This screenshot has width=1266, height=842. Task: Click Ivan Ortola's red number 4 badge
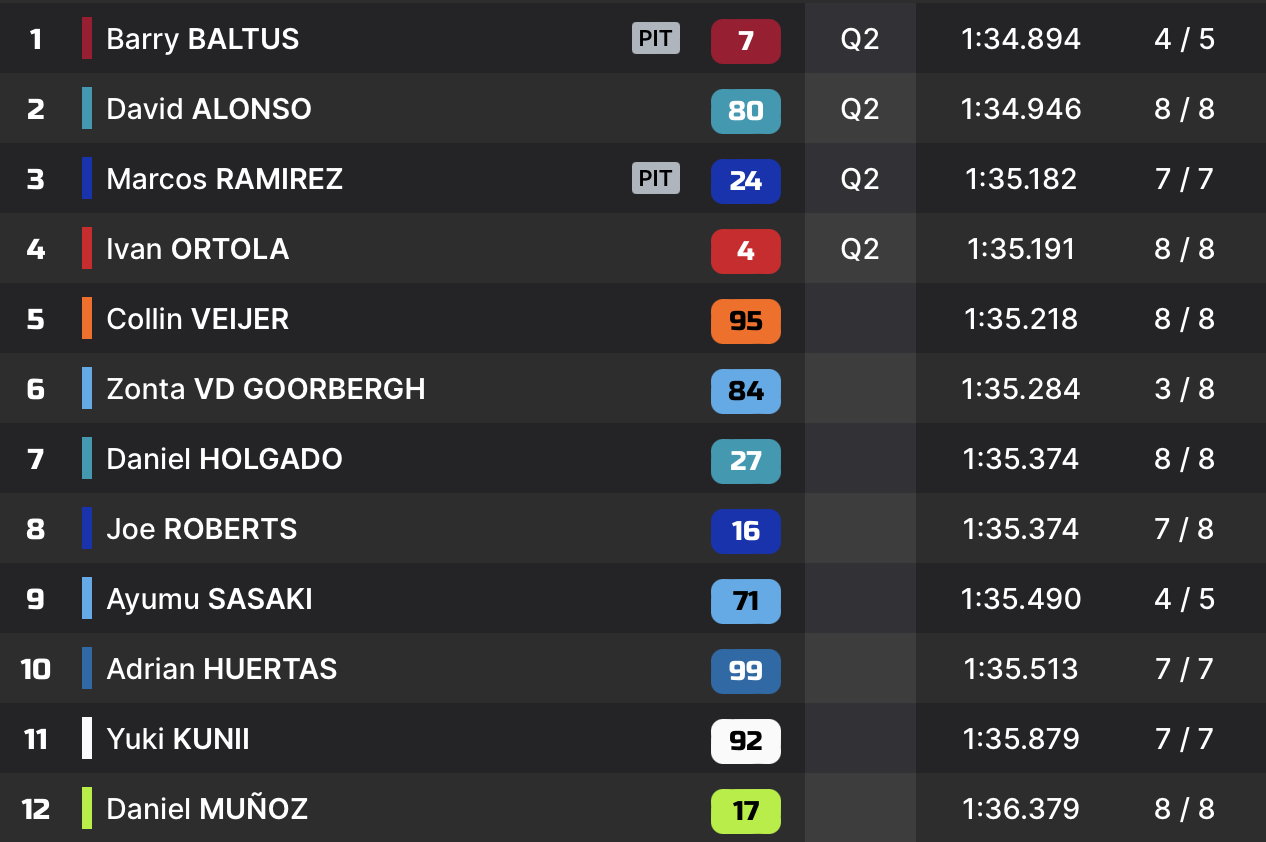(745, 251)
